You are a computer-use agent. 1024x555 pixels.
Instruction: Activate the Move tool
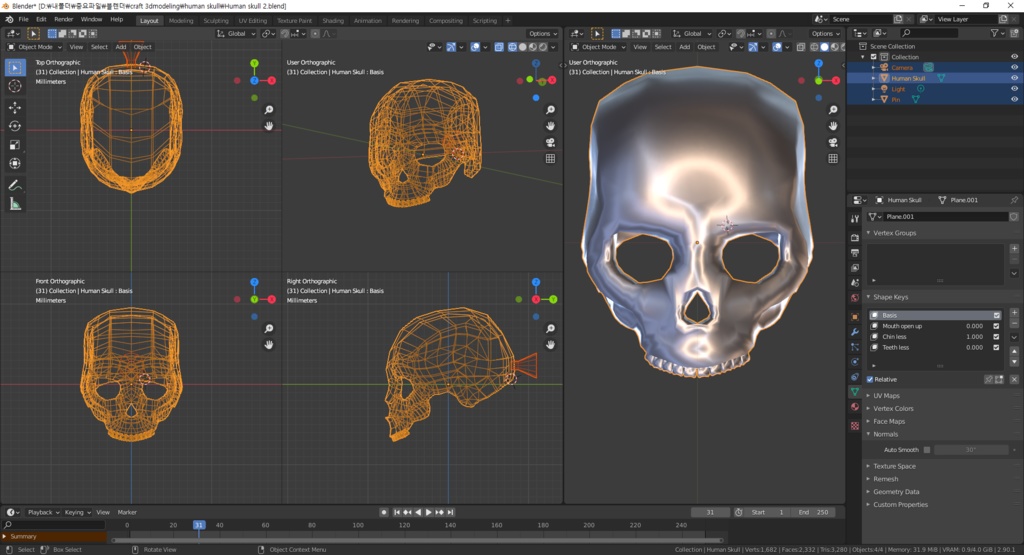coord(15,107)
